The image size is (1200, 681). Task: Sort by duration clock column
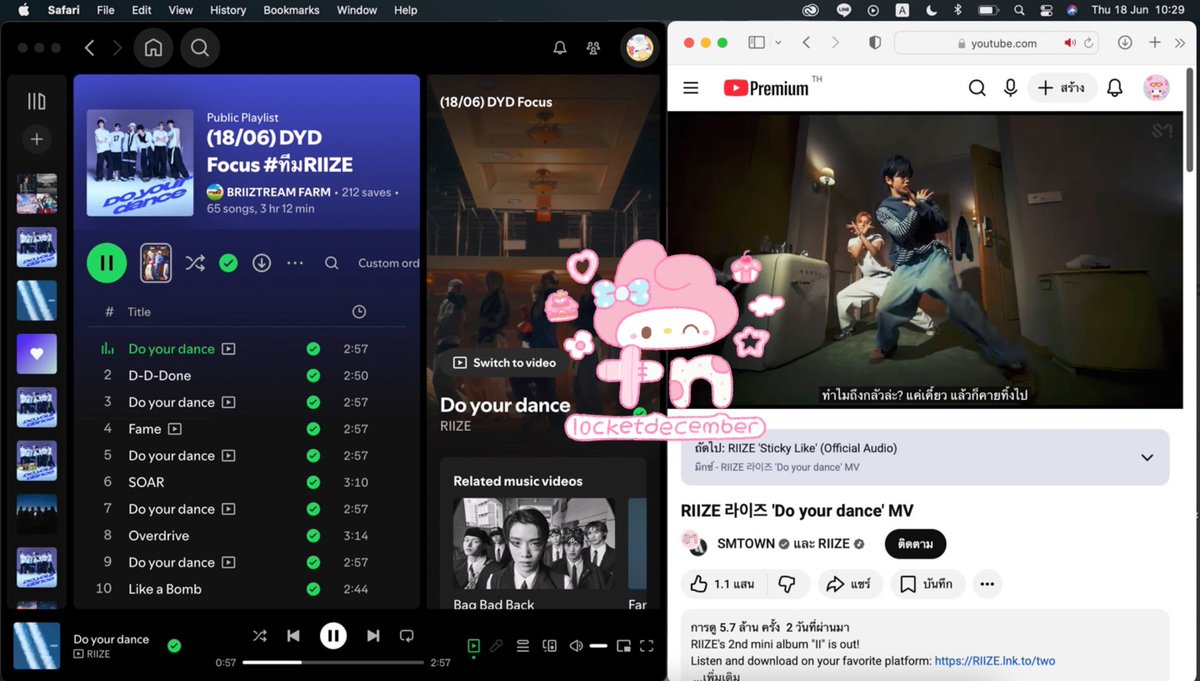point(359,312)
